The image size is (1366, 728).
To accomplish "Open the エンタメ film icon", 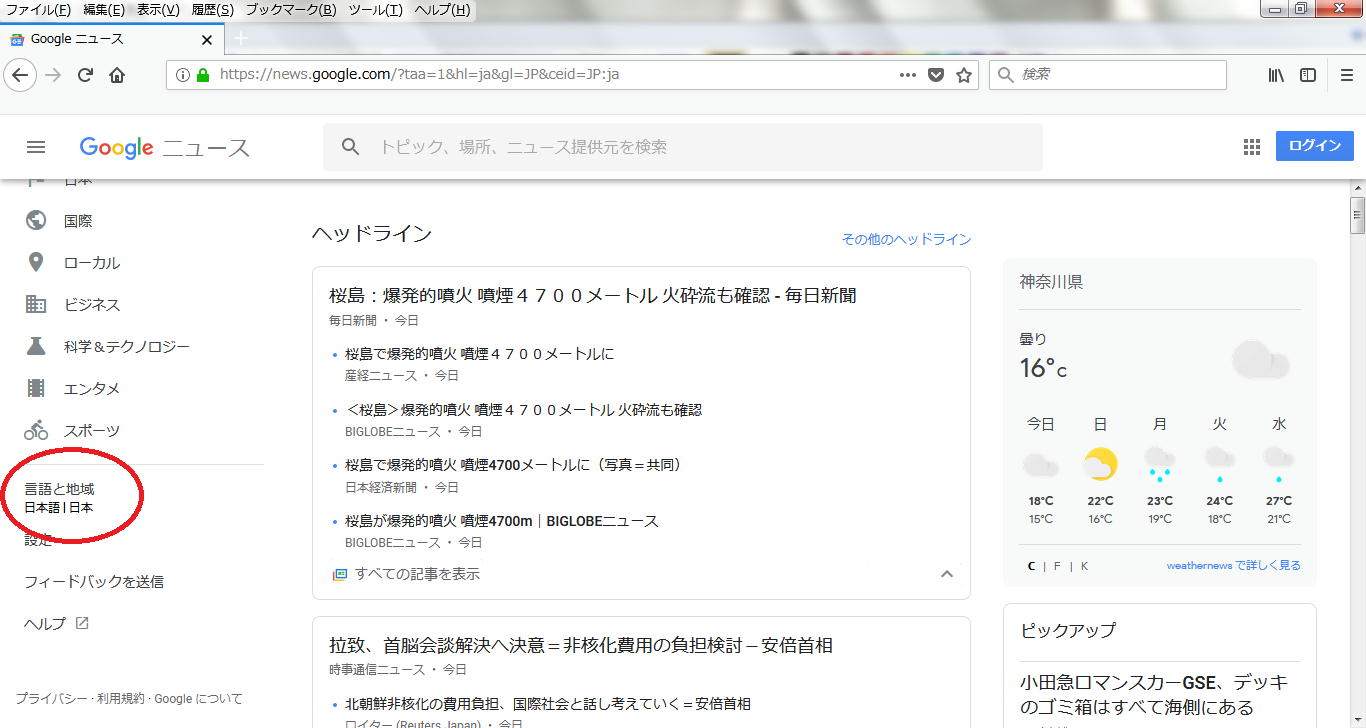I will tap(36, 388).
